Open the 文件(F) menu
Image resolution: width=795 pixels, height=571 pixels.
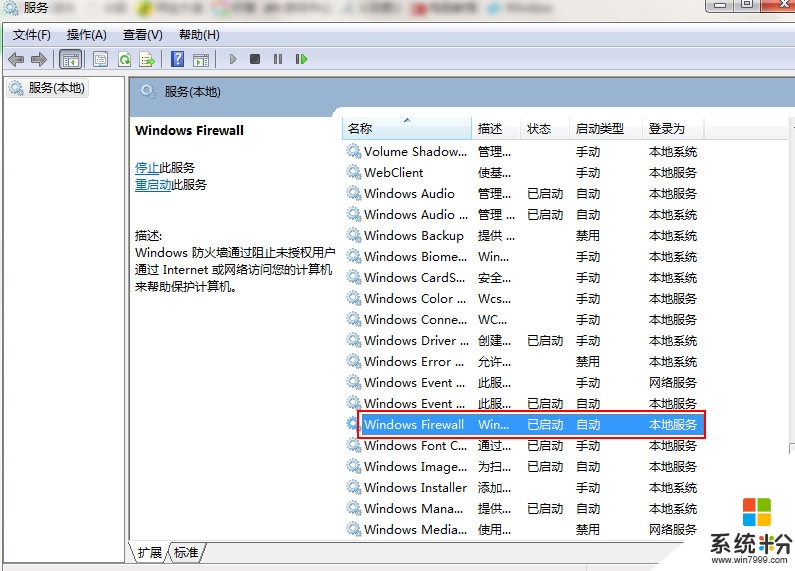31,35
